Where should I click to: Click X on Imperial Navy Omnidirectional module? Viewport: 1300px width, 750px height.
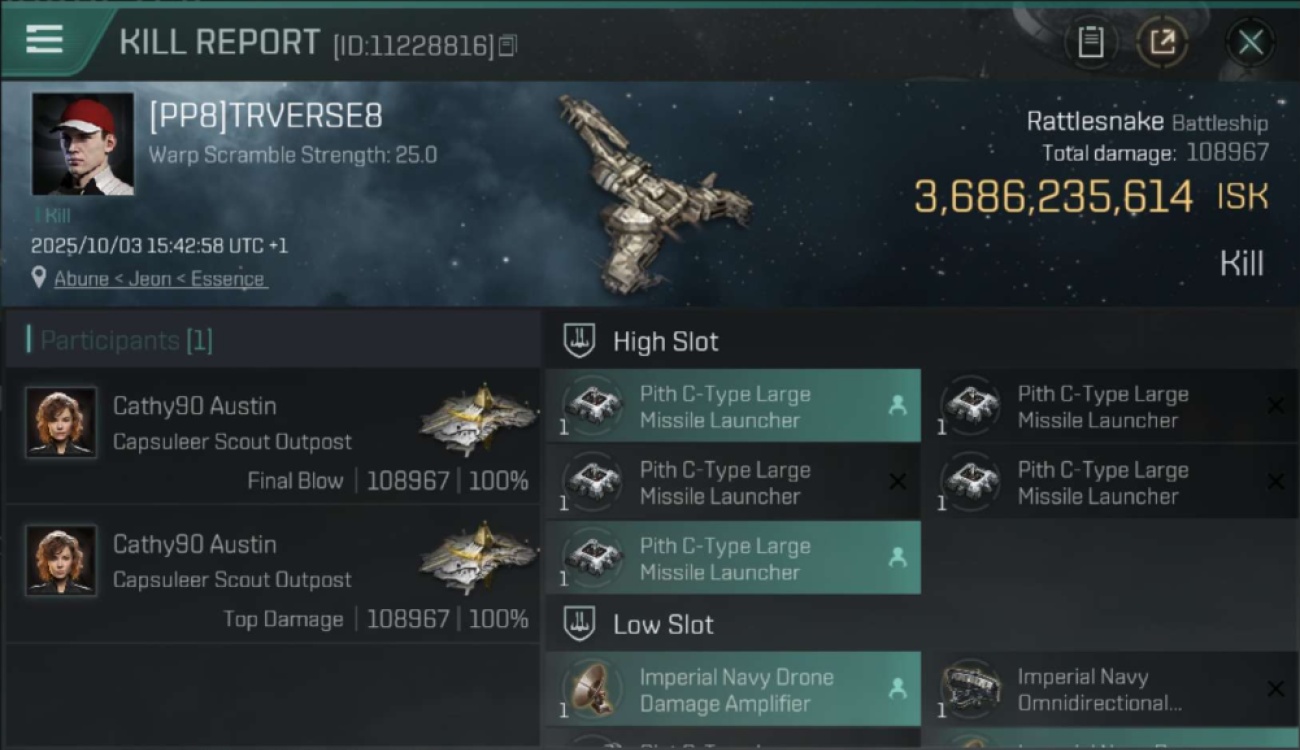pyautogui.click(x=1275, y=688)
